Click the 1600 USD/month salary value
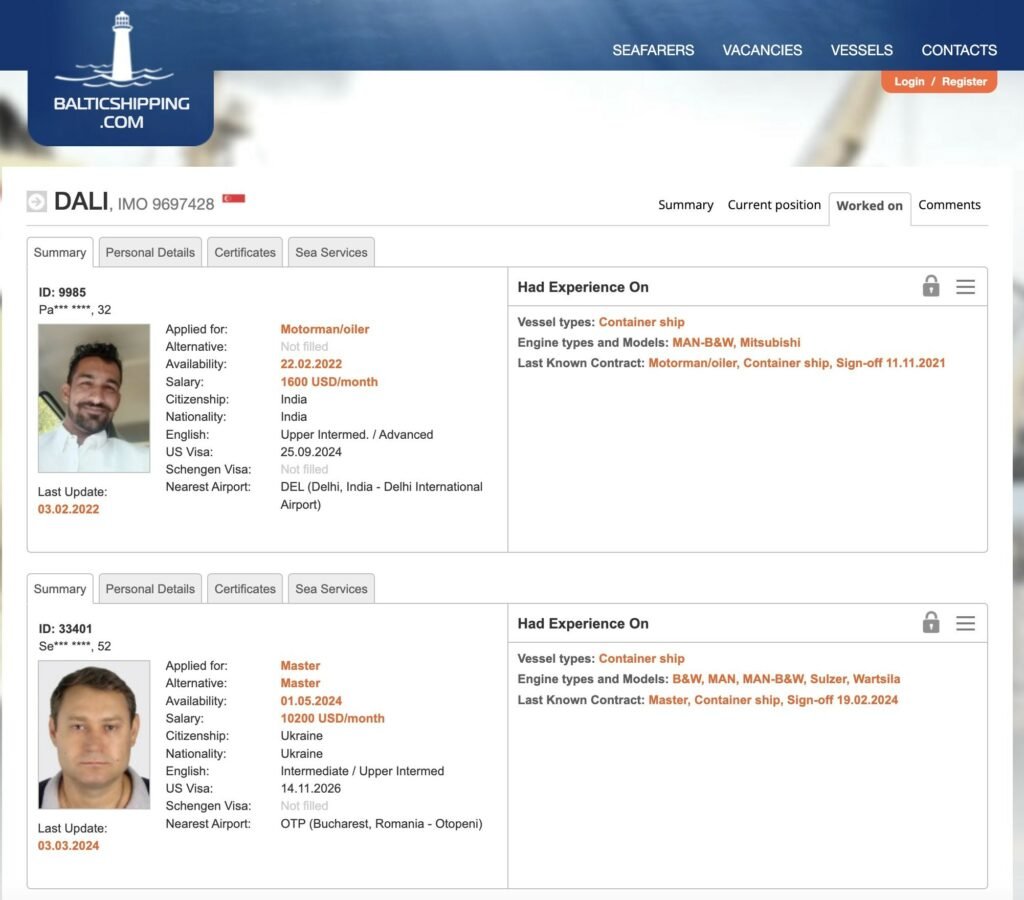This screenshot has height=900, width=1024. point(329,381)
